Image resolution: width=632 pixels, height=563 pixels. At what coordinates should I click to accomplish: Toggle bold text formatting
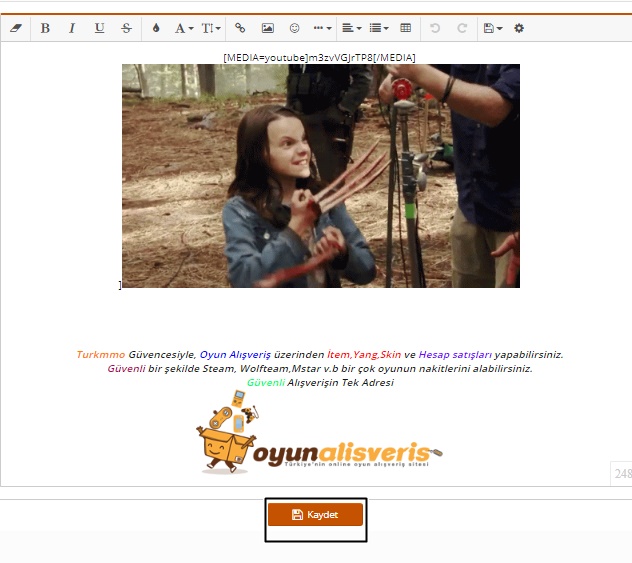pos(45,29)
